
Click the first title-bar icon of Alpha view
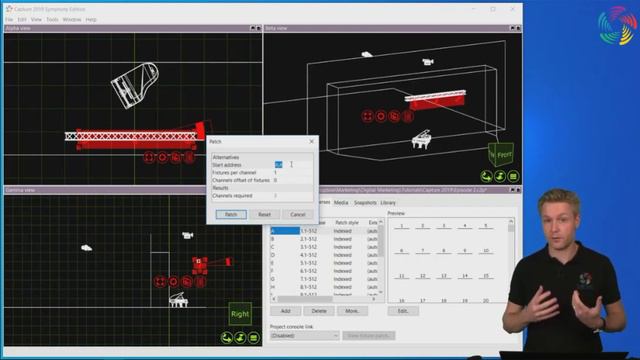[x=252, y=28]
